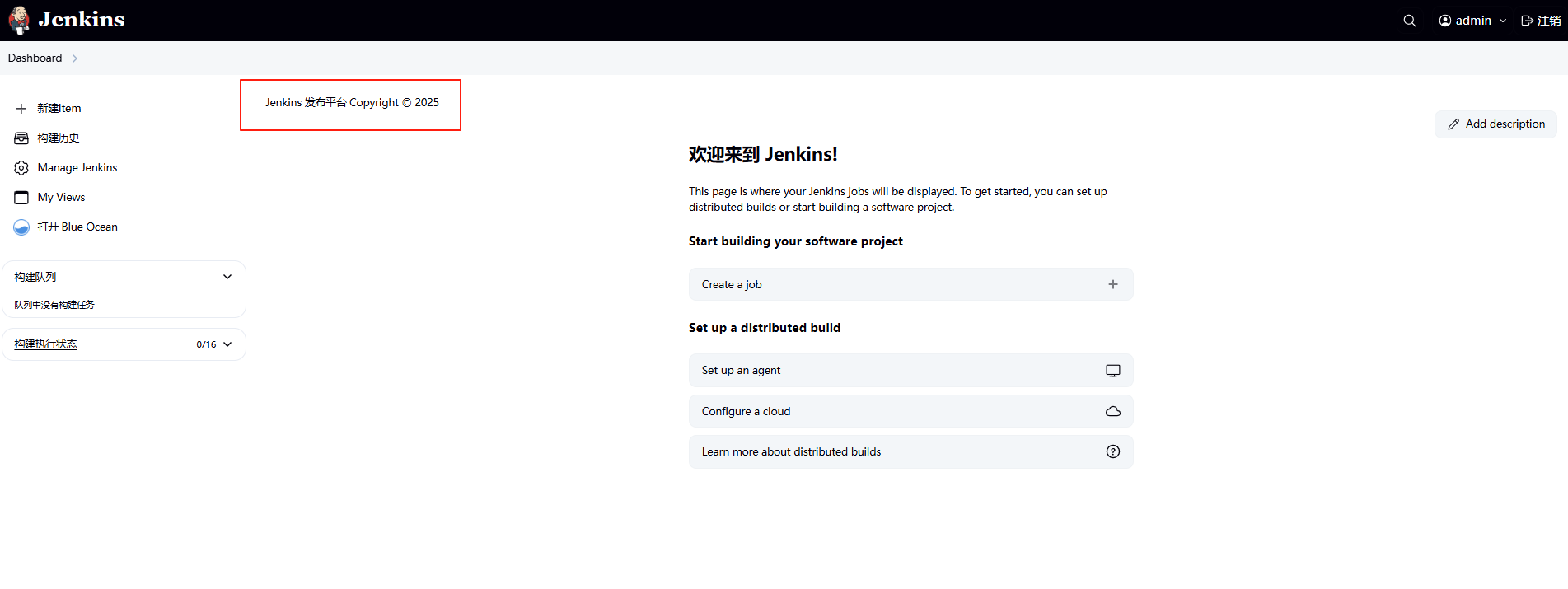Screen dimensions: 1568x589
Task: Click the admin user avatar icon
Action: click(x=1445, y=21)
